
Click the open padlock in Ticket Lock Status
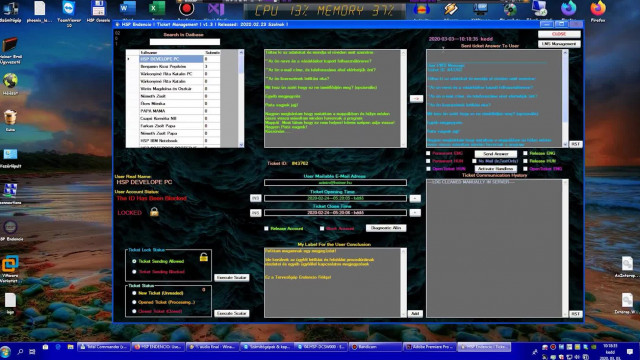click(x=204, y=257)
